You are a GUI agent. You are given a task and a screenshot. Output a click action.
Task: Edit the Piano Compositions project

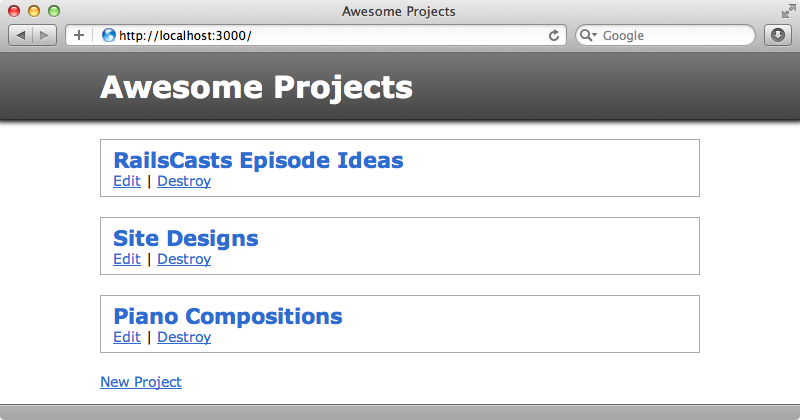click(127, 337)
